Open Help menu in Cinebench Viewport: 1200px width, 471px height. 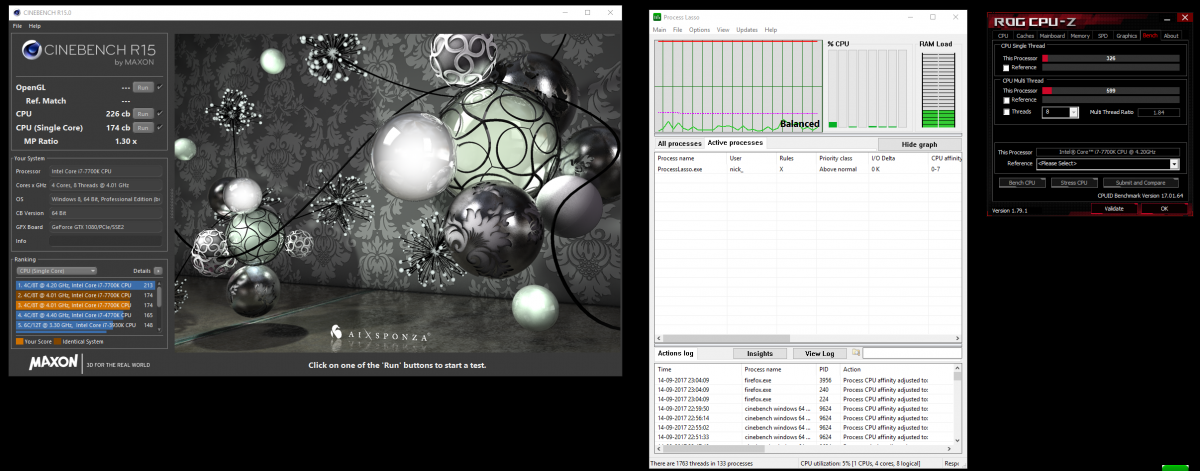pyautogui.click(x=35, y=26)
